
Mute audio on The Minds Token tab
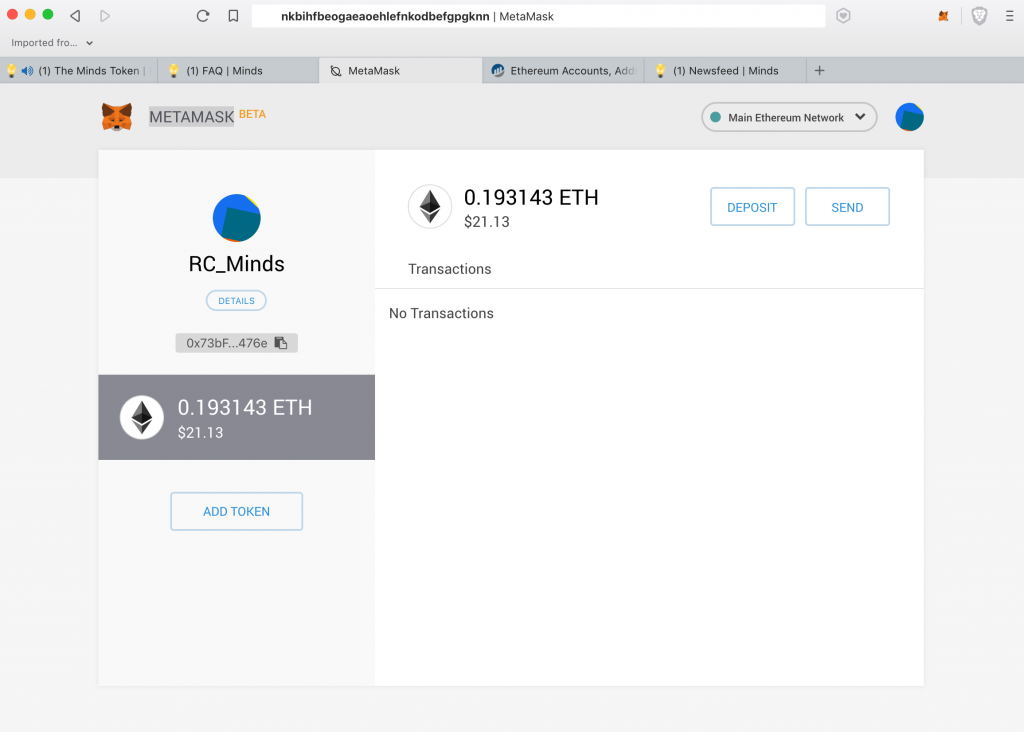coord(27,71)
